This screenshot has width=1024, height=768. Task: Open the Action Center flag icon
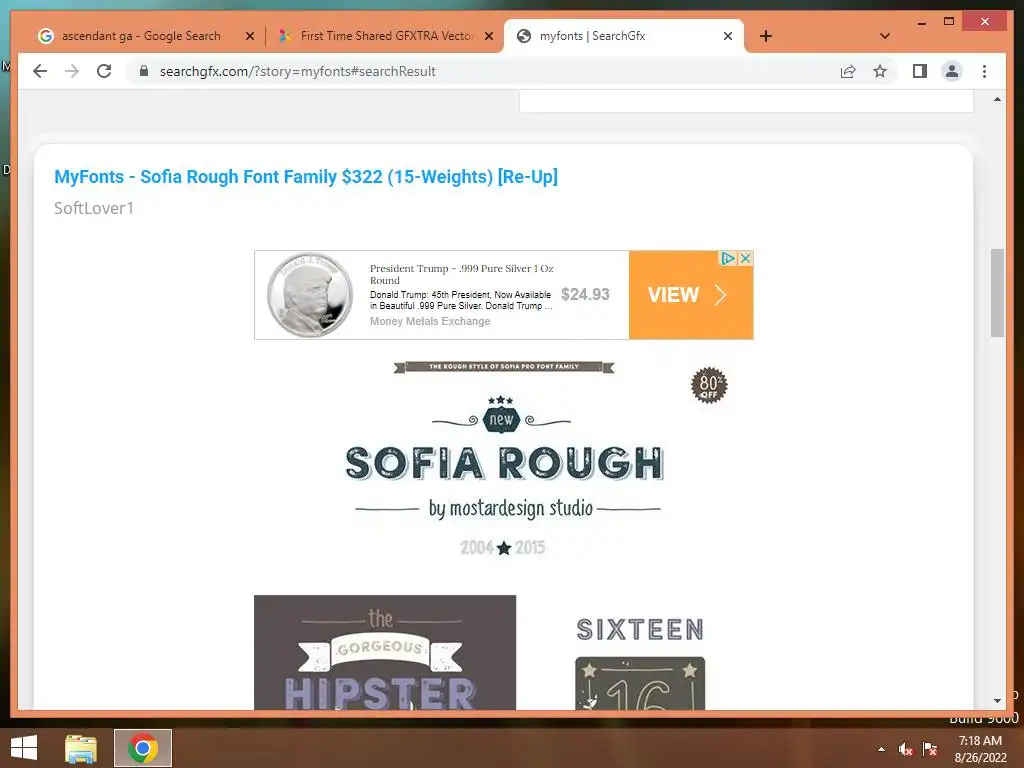929,749
